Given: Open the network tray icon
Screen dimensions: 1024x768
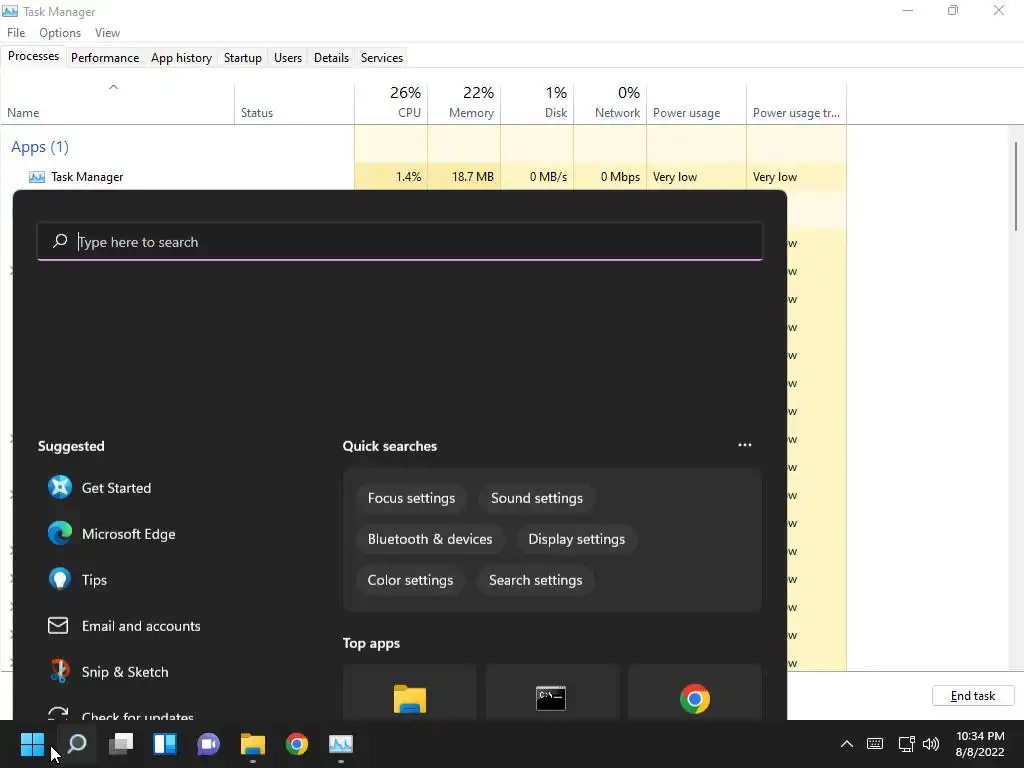Looking at the screenshot, I should click(906, 744).
